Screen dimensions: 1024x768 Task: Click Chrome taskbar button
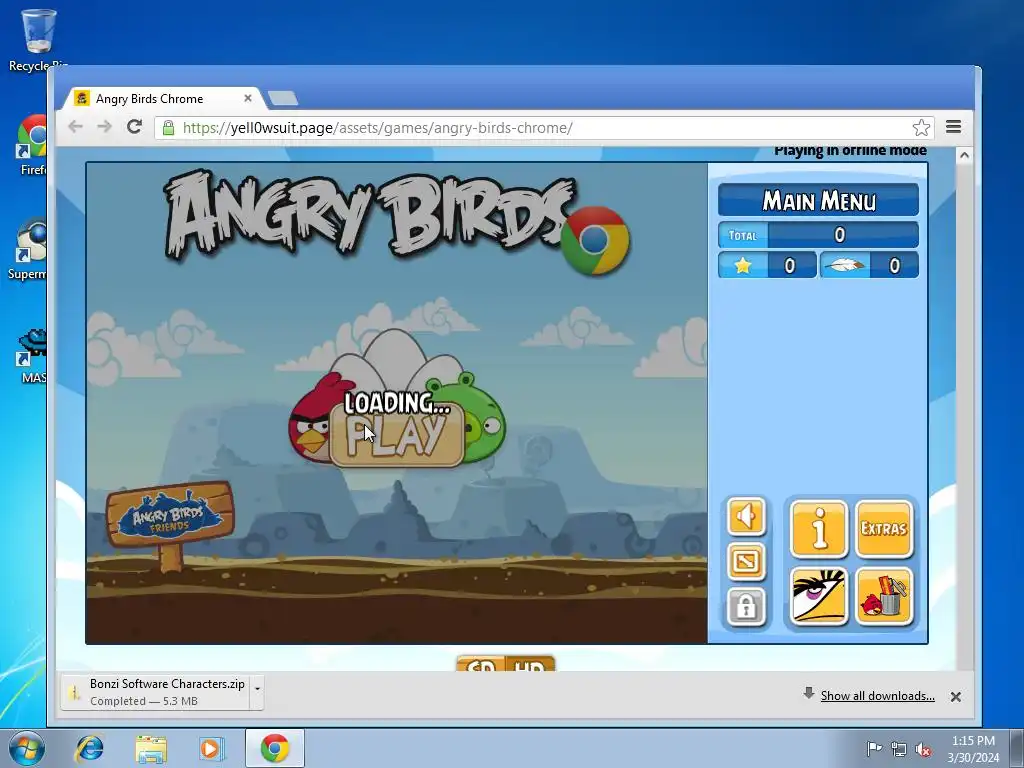pos(275,748)
